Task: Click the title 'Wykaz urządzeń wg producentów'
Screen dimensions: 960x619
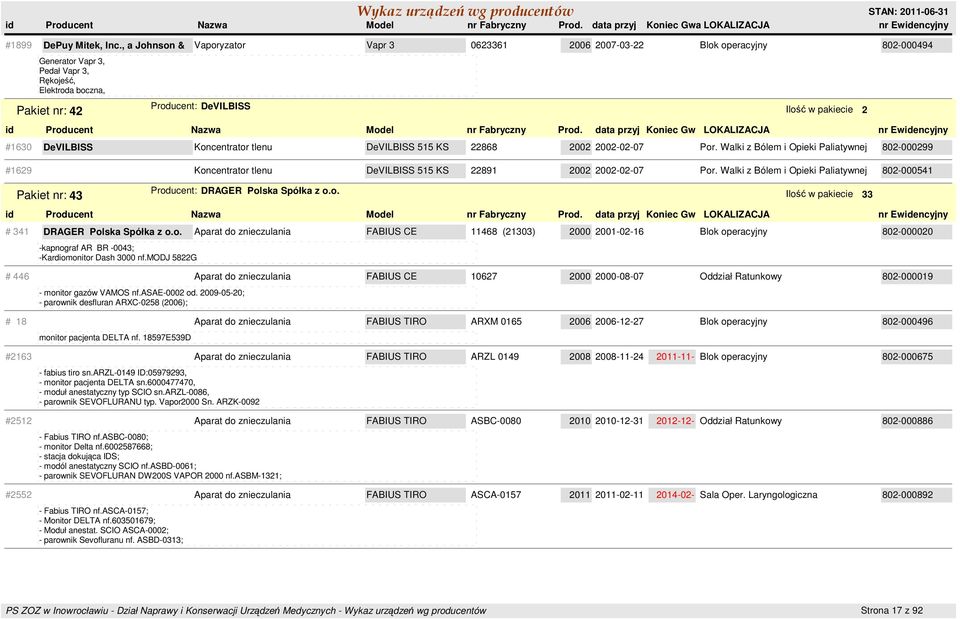Action: pyautogui.click(x=465, y=11)
